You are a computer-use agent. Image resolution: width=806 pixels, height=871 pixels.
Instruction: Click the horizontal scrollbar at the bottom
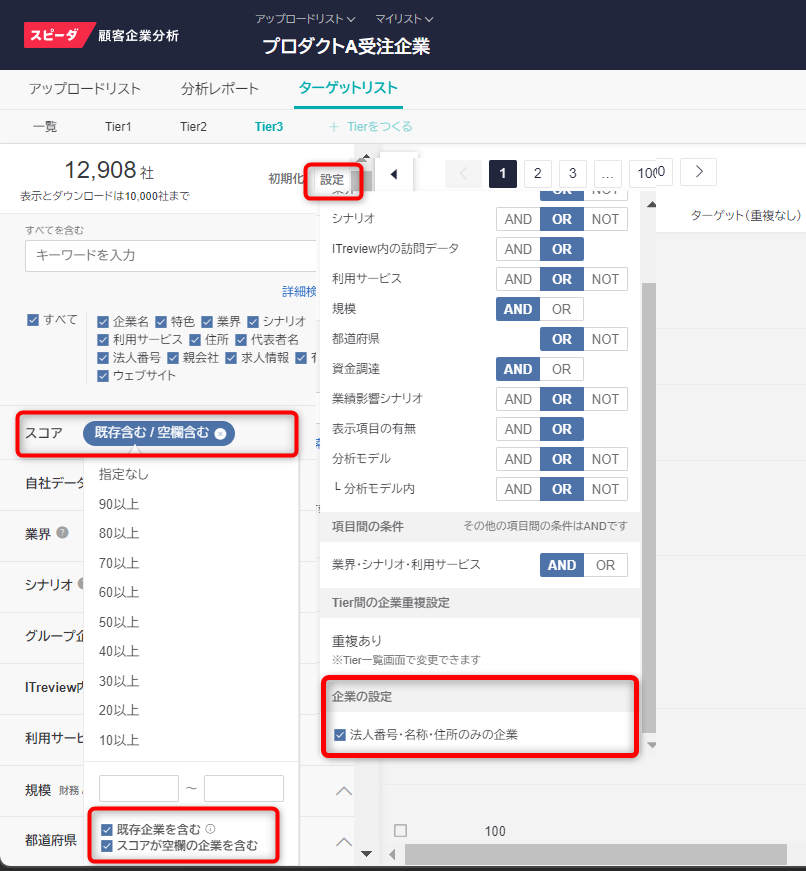pyautogui.click(x=590, y=854)
